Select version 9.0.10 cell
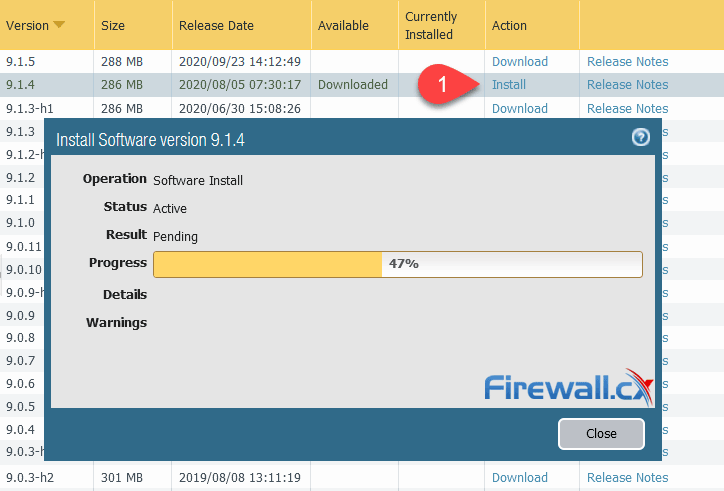724x491 pixels. tap(24, 269)
